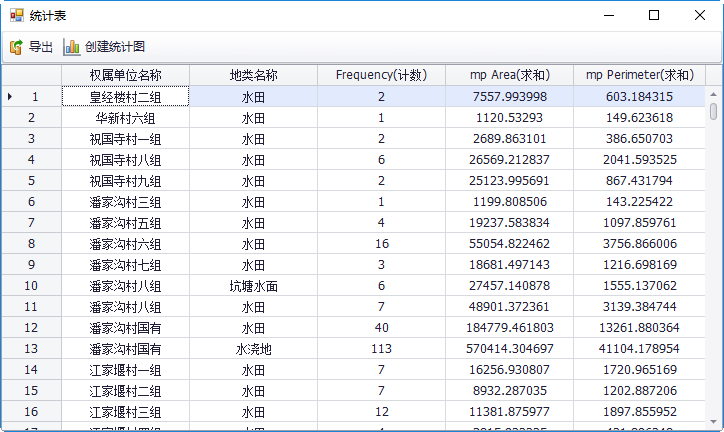The width and height of the screenshot is (724, 432).
Task: Sort by 权属单位名称 column header
Action: [x=125, y=75]
